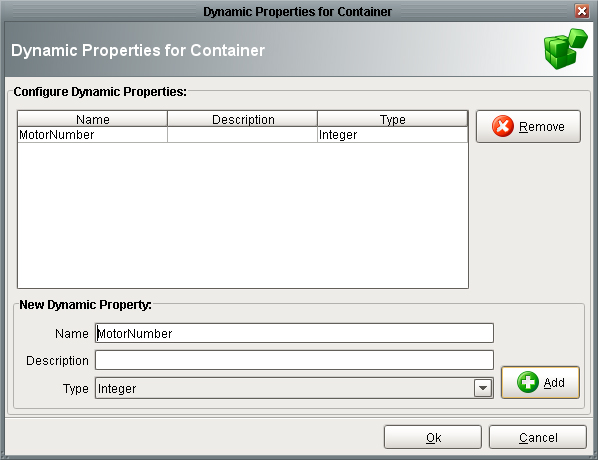The image size is (598, 460).
Task: Click the green cubes container icon
Action: (565, 49)
